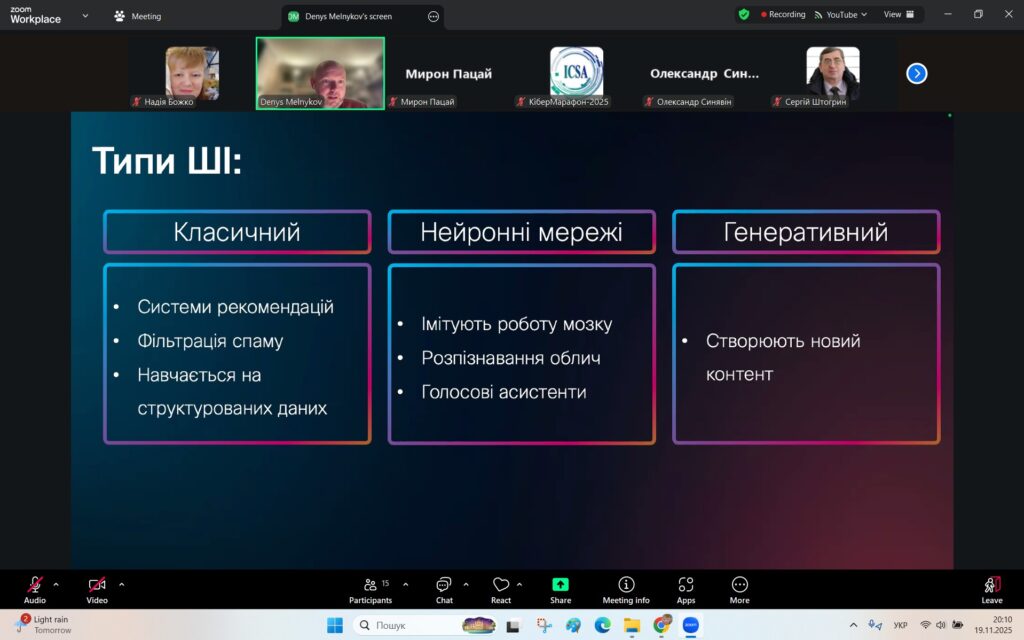Open the More options menu
The width and height of the screenshot is (1024, 640).
click(739, 589)
